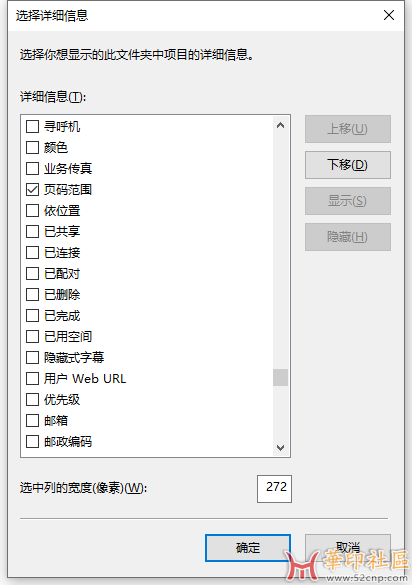
Task: Toggle the 已共享 checkbox
Action: click(32, 231)
